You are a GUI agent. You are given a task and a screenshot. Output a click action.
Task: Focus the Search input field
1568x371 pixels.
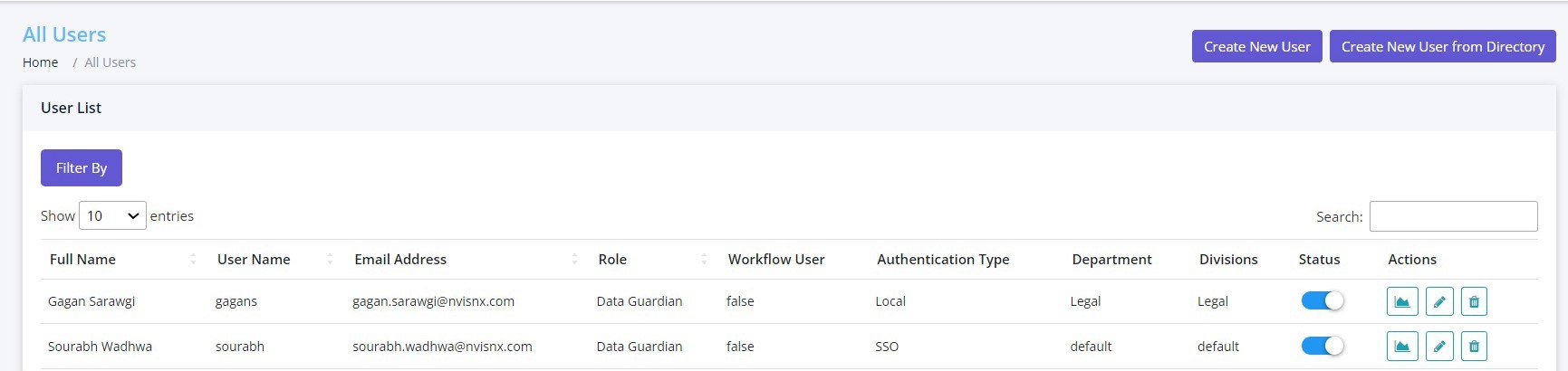tap(1453, 216)
